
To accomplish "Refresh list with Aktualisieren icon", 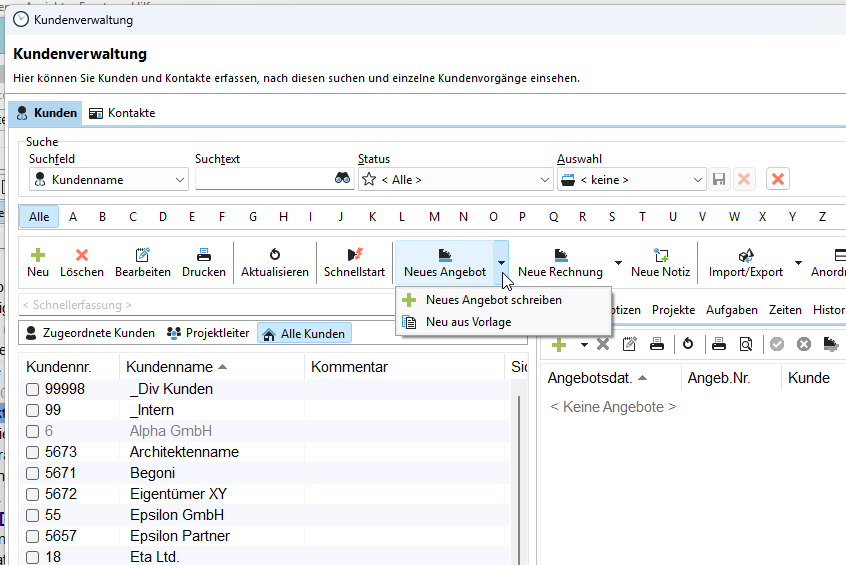I will coord(274,256).
